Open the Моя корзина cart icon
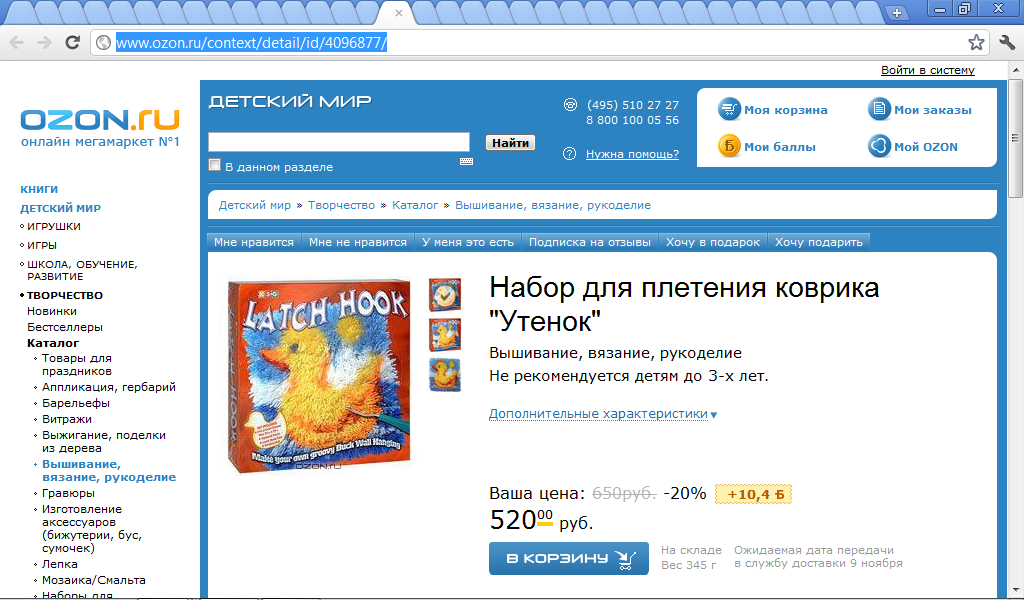 (x=729, y=109)
